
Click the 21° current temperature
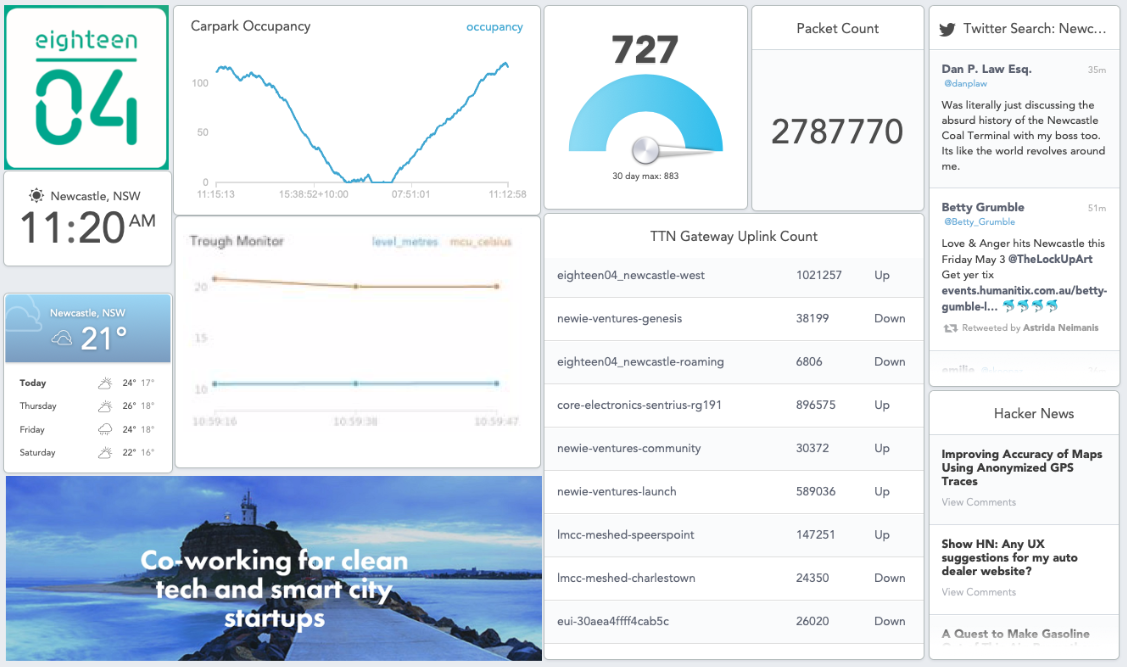(104, 339)
